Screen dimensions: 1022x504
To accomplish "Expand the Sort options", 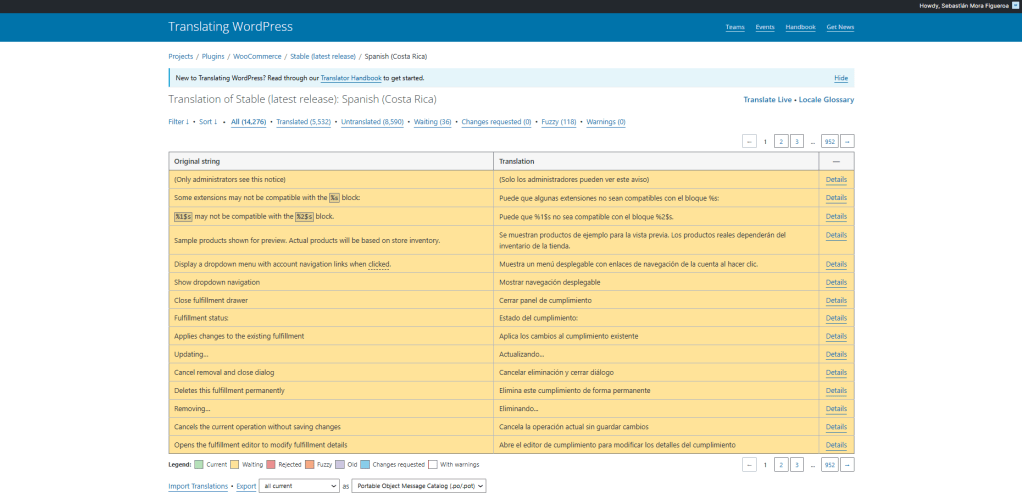I will [x=208, y=122].
